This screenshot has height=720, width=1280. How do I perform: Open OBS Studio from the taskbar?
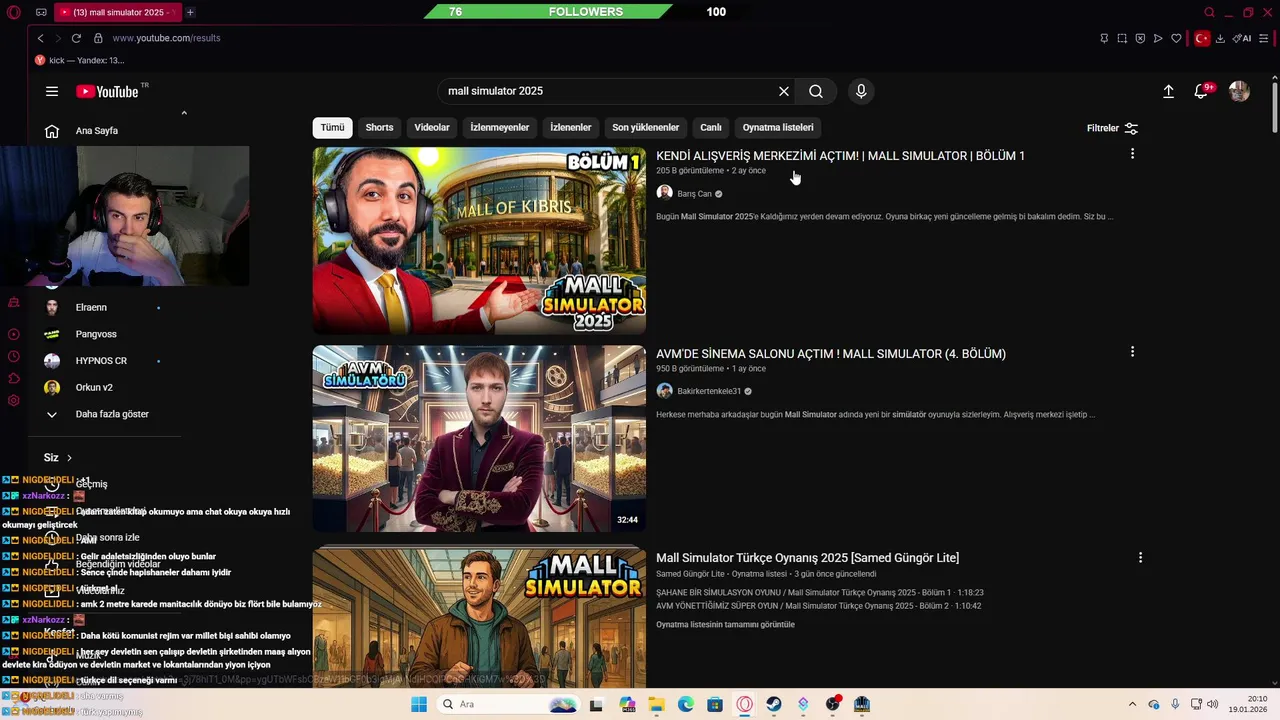(x=832, y=704)
